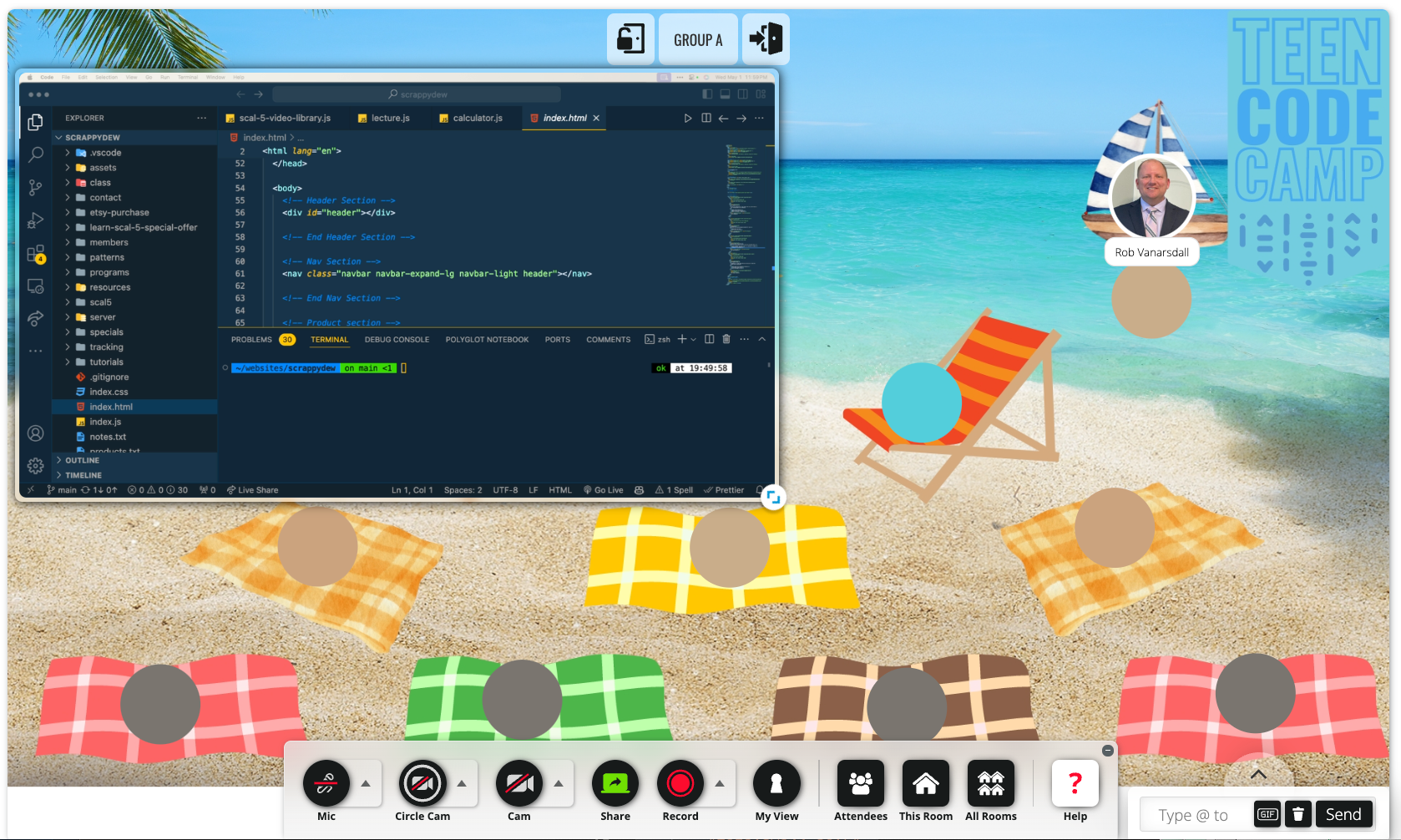This screenshot has height=840, width=1401.
Task: Open the My View options
Action: tap(776, 783)
